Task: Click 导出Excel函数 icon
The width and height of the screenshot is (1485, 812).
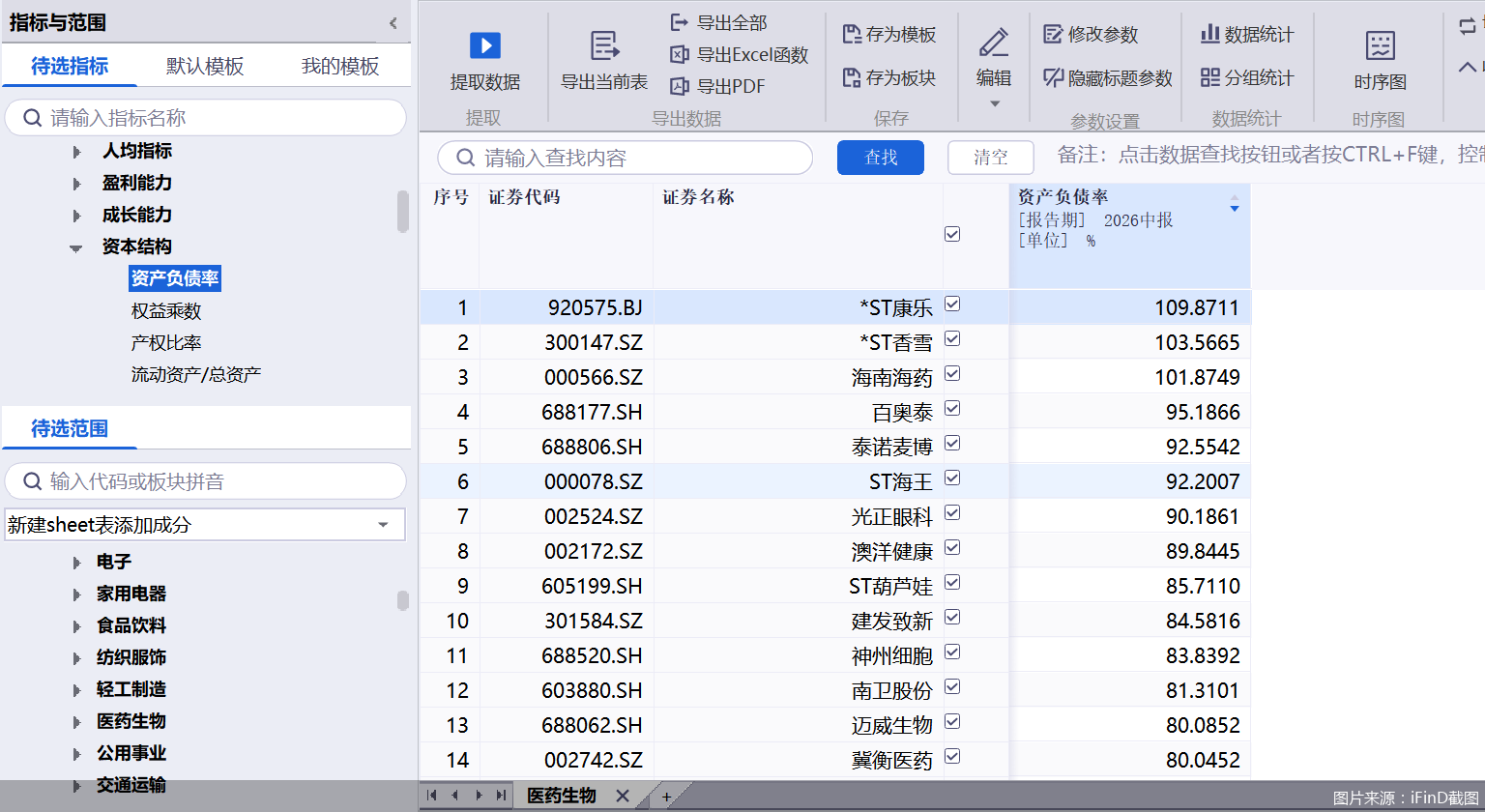Action: 680,55
